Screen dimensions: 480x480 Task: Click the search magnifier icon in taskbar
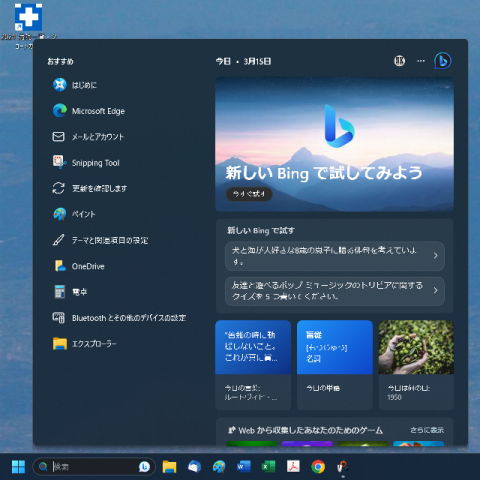click(x=43, y=467)
